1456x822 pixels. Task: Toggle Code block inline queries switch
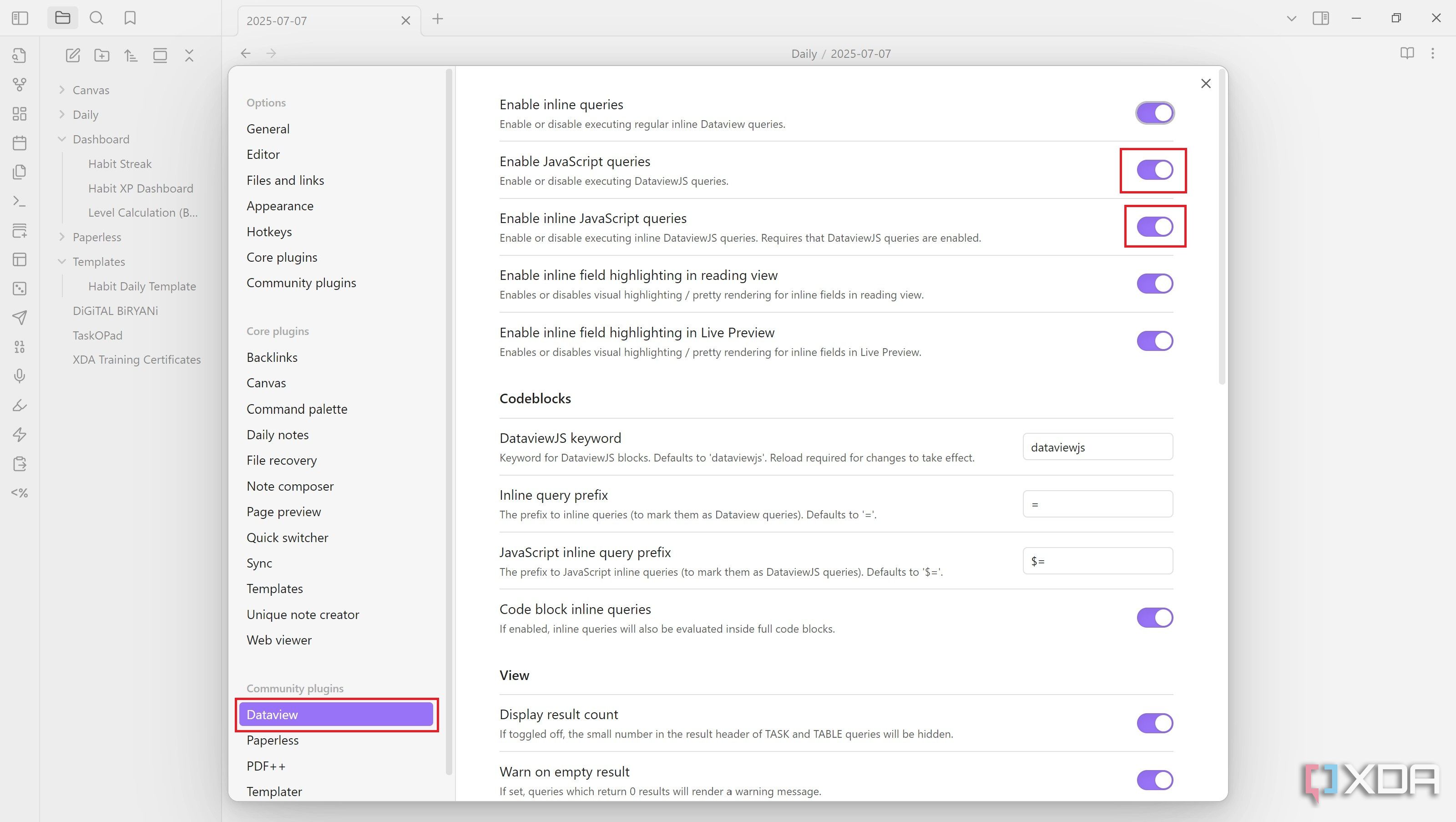click(x=1155, y=617)
